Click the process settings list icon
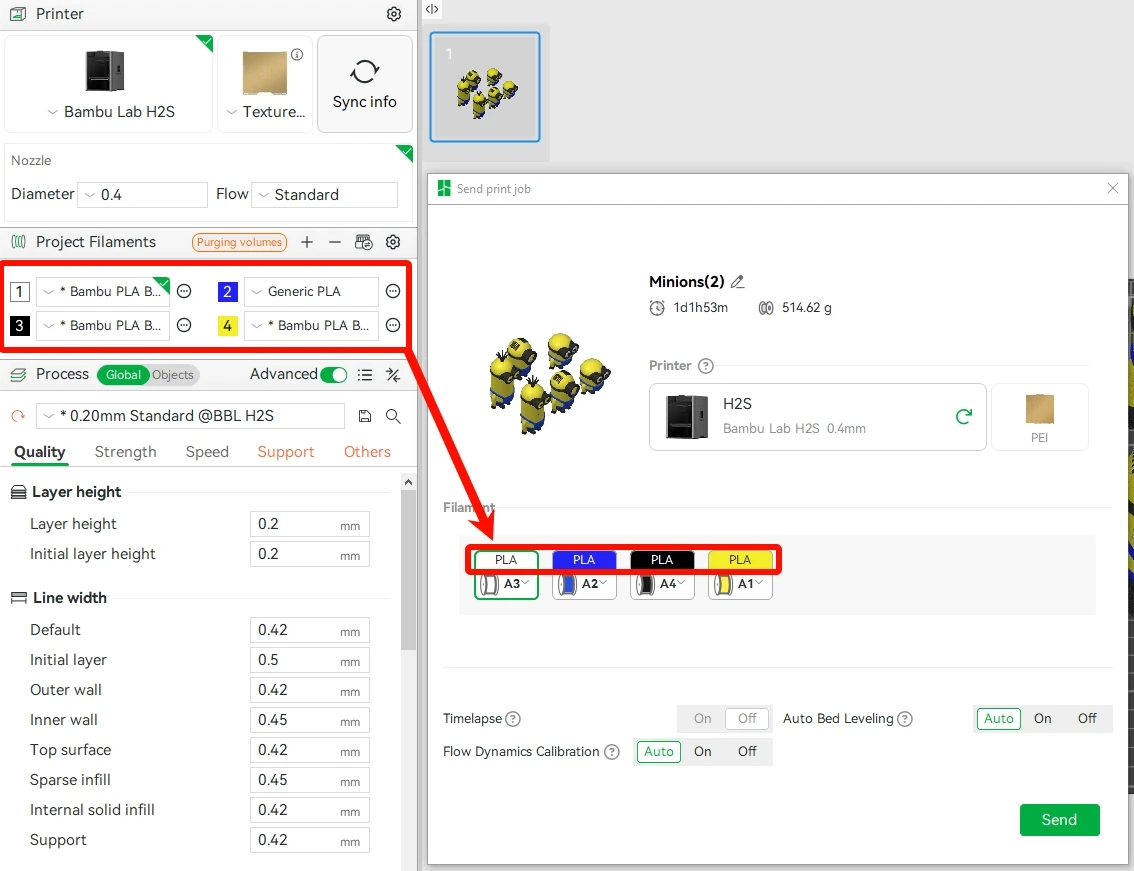Viewport: 1134px width, 871px height. (364, 375)
